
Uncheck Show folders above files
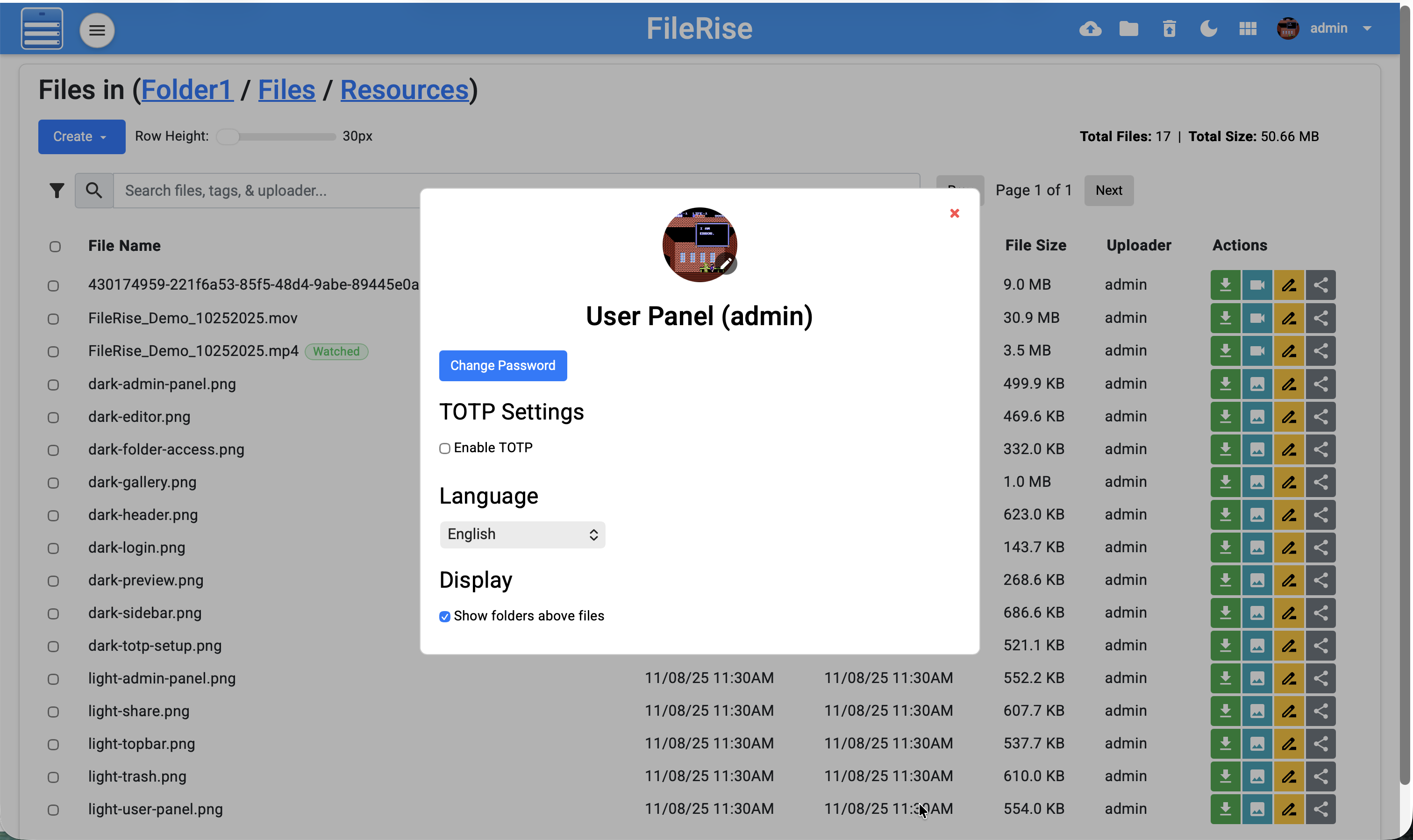click(445, 616)
